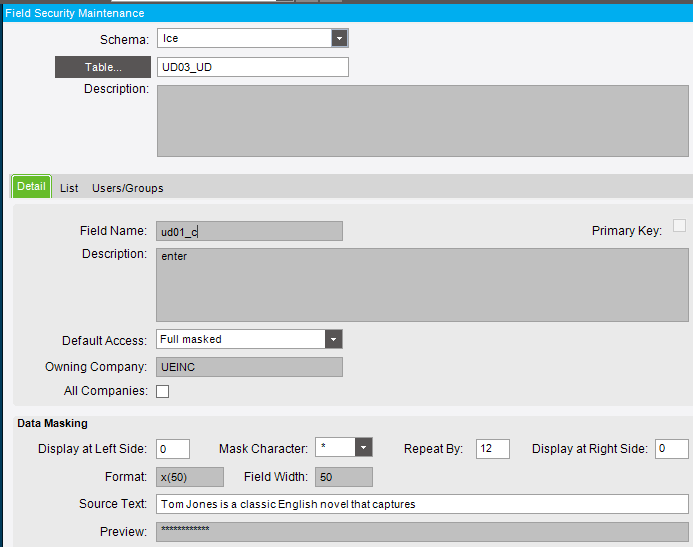Click the Table... button
The height and width of the screenshot is (547, 693).
point(103,67)
